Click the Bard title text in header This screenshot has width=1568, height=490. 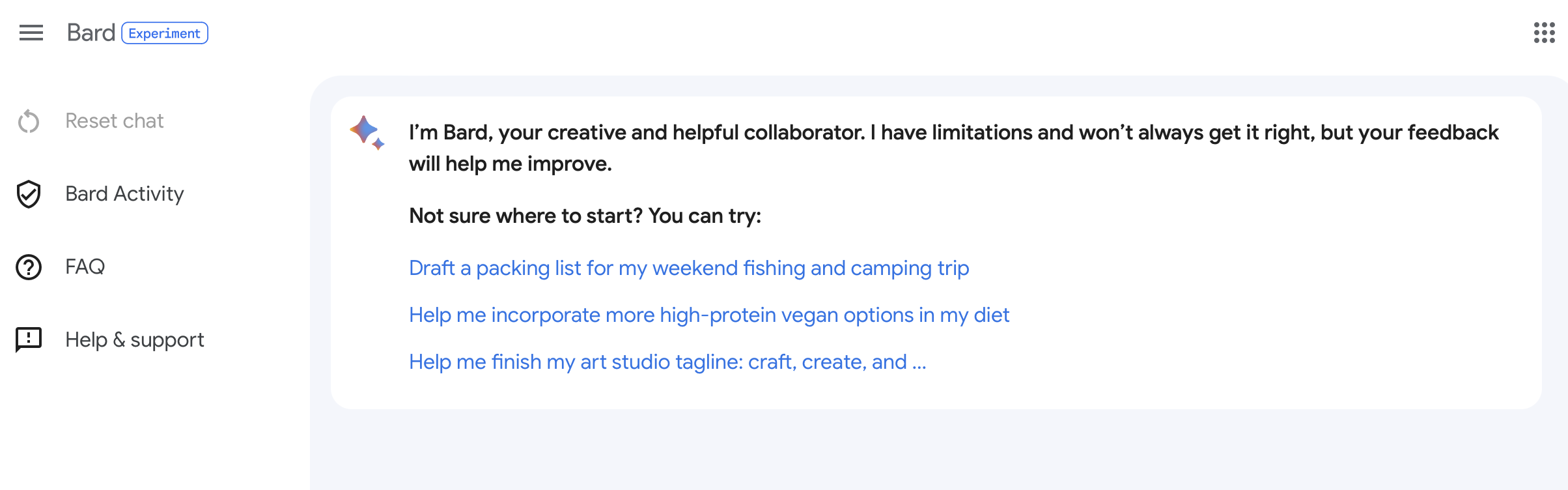[91, 33]
